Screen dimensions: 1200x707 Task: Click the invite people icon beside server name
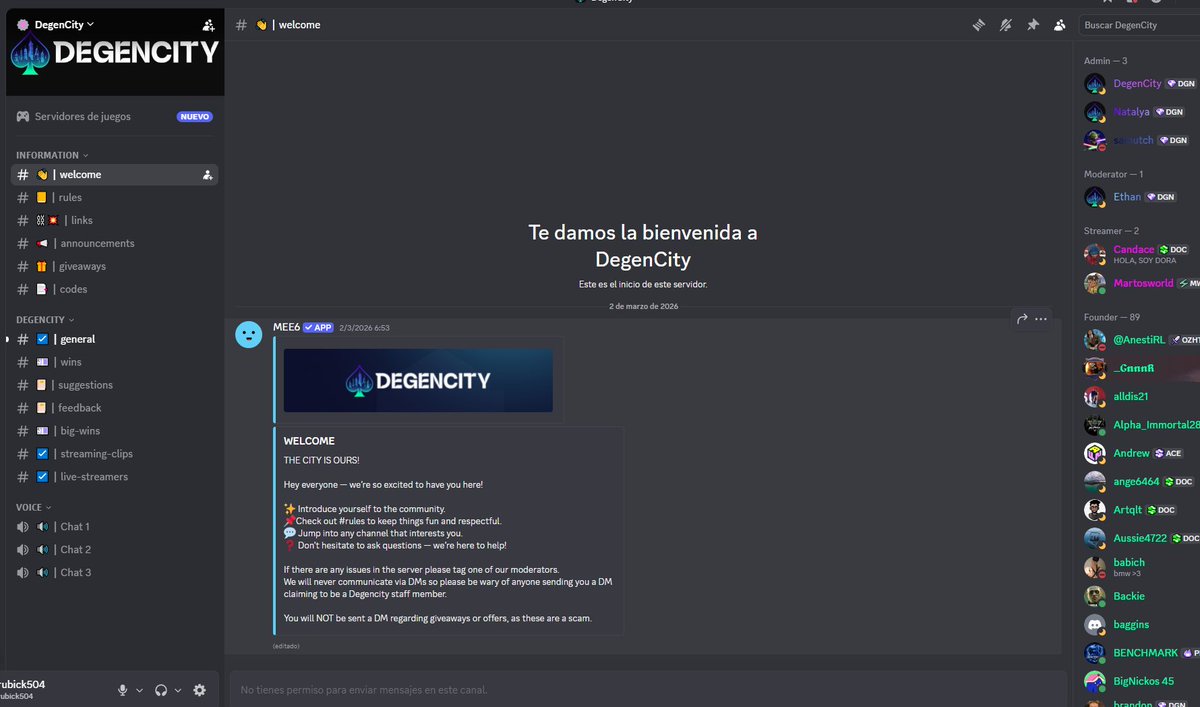click(x=207, y=25)
